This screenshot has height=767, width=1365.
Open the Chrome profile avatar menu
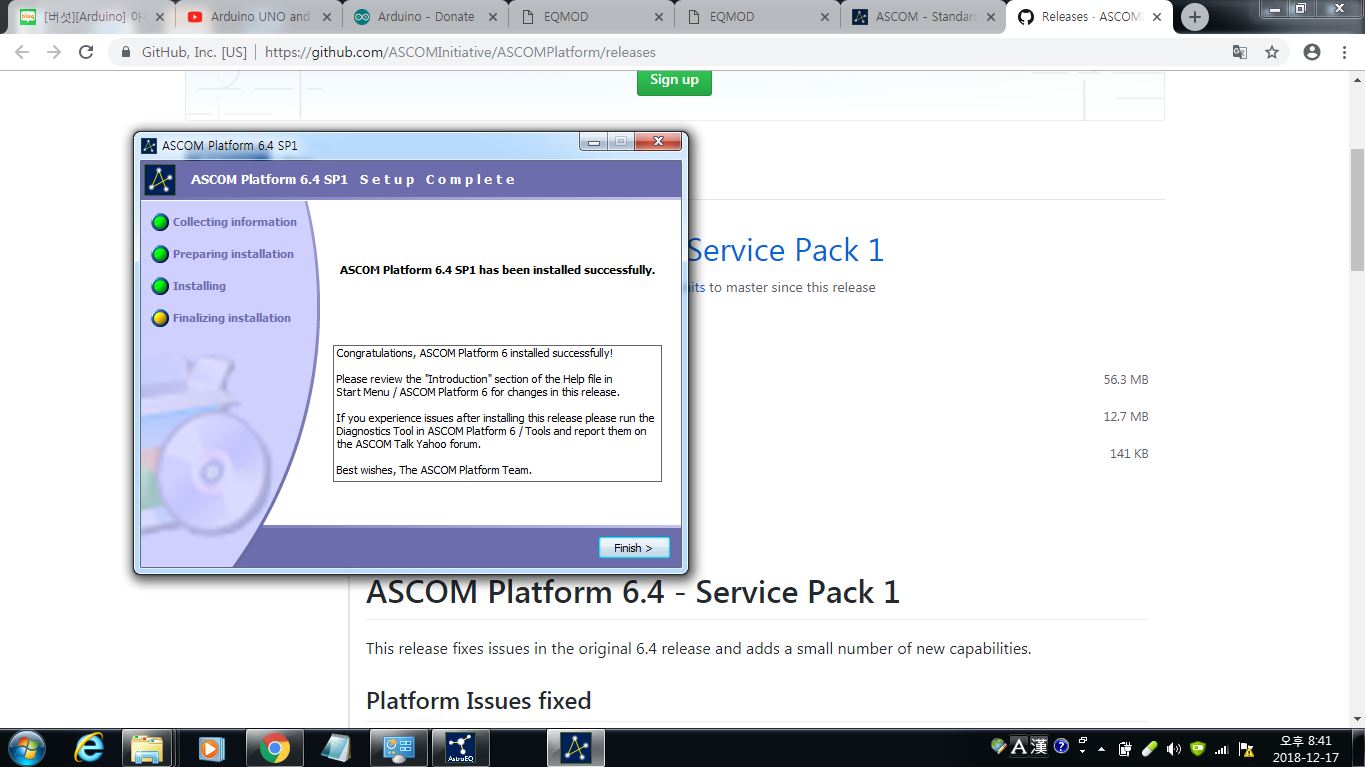1312,52
